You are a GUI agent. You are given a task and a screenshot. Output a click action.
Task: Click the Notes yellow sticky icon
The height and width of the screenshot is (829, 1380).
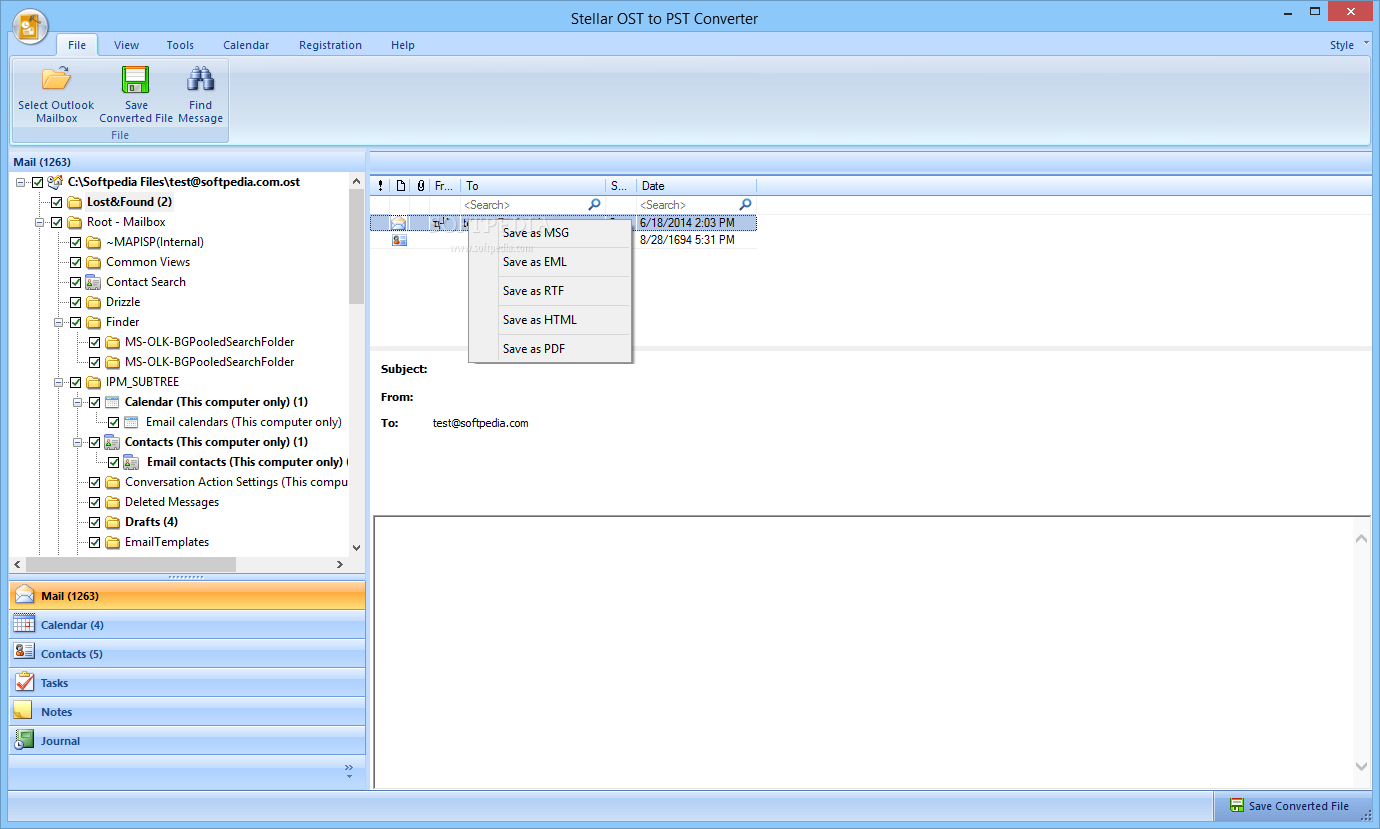(24, 710)
